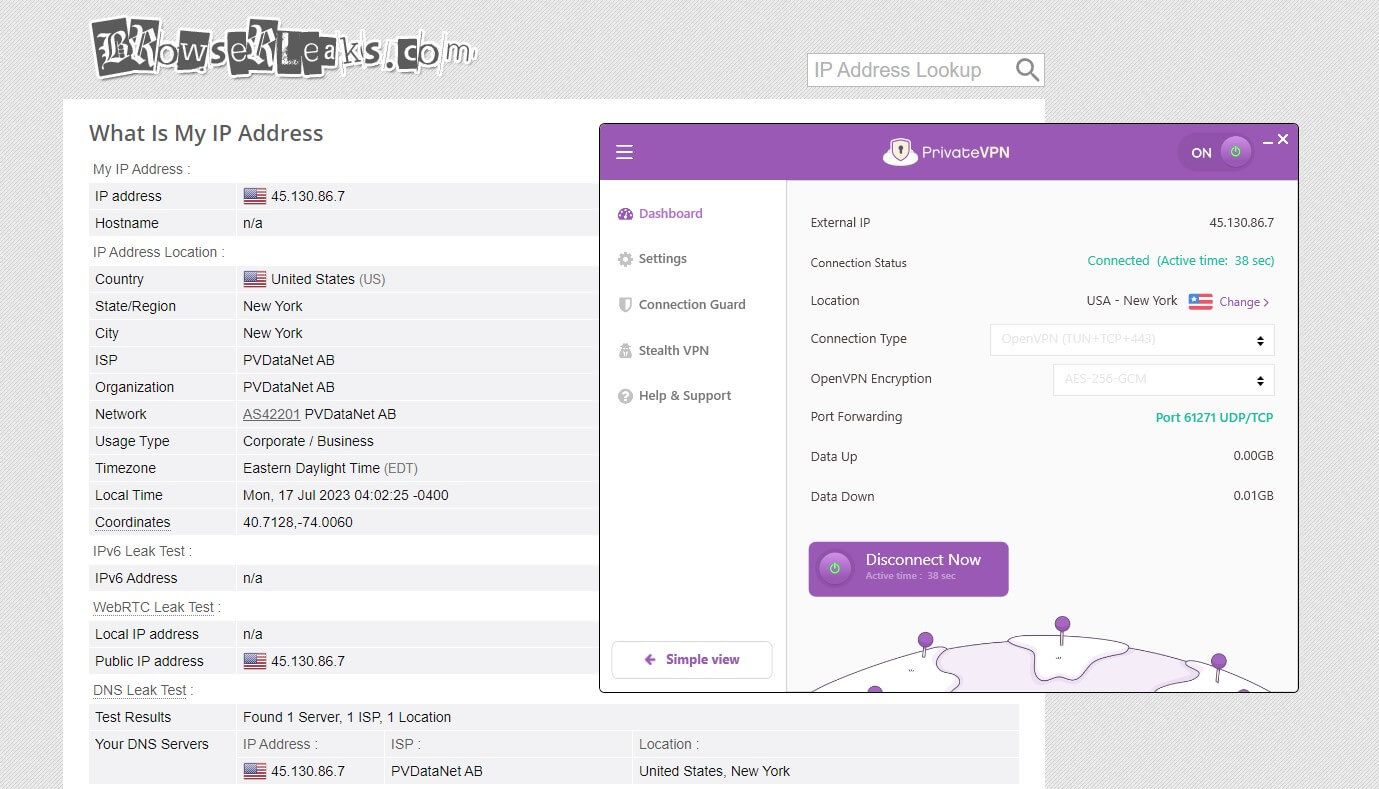Click the left upper map pin
Screen dimensions: 1379x789
pos(926,644)
